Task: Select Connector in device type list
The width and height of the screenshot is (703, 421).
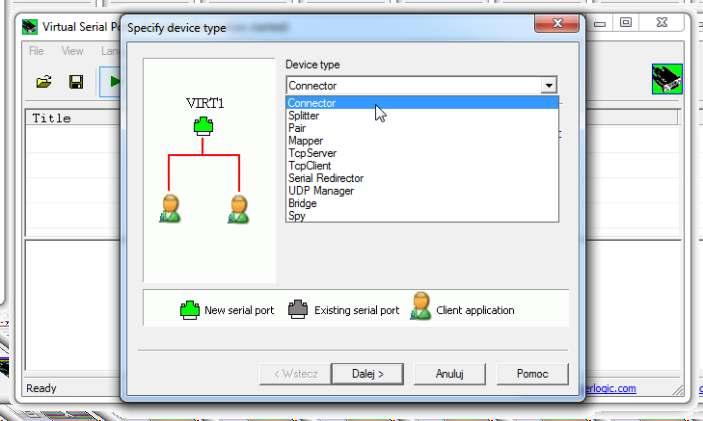Action: pyautogui.click(x=422, y=103)
